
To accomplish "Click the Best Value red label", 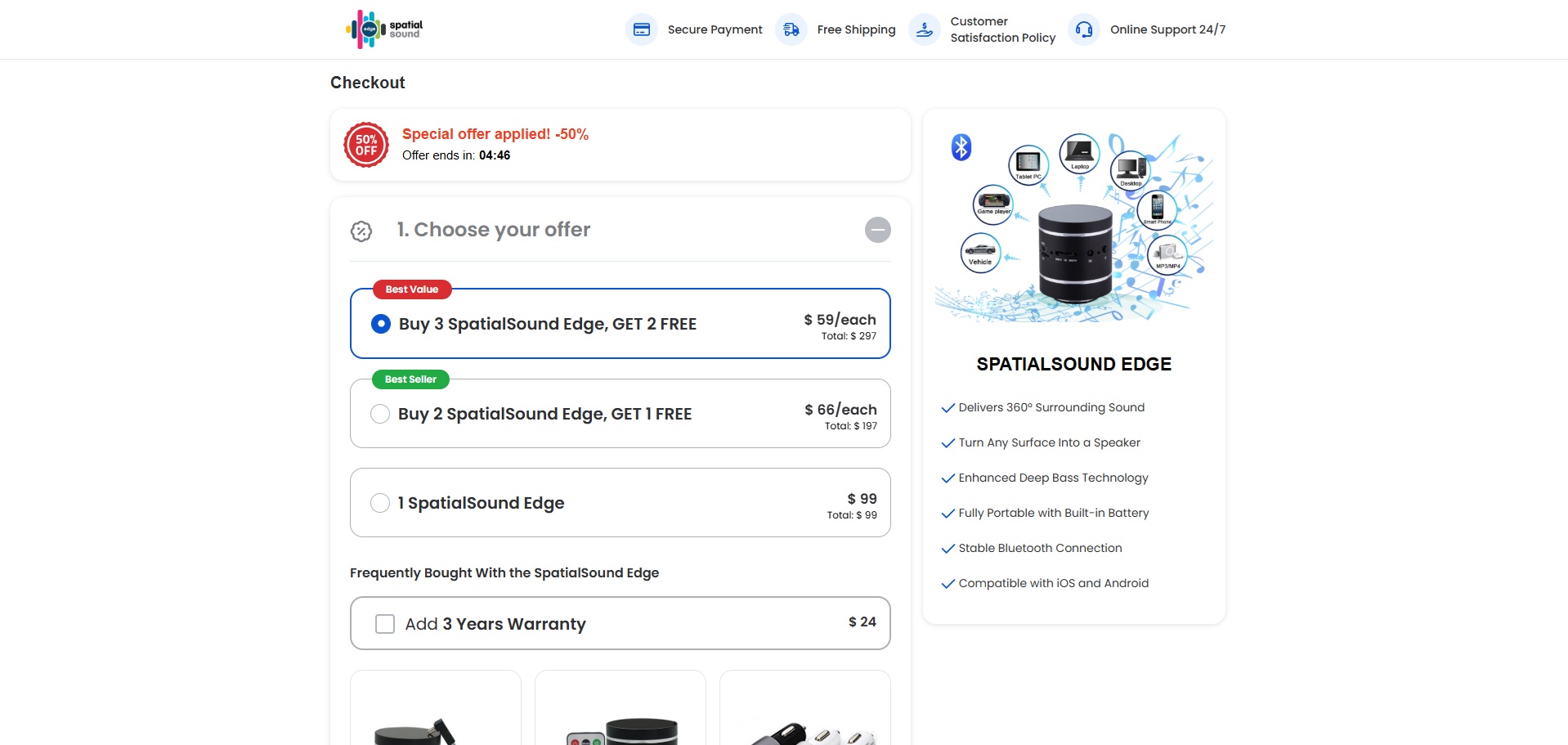I will click(x=412, y=289).
